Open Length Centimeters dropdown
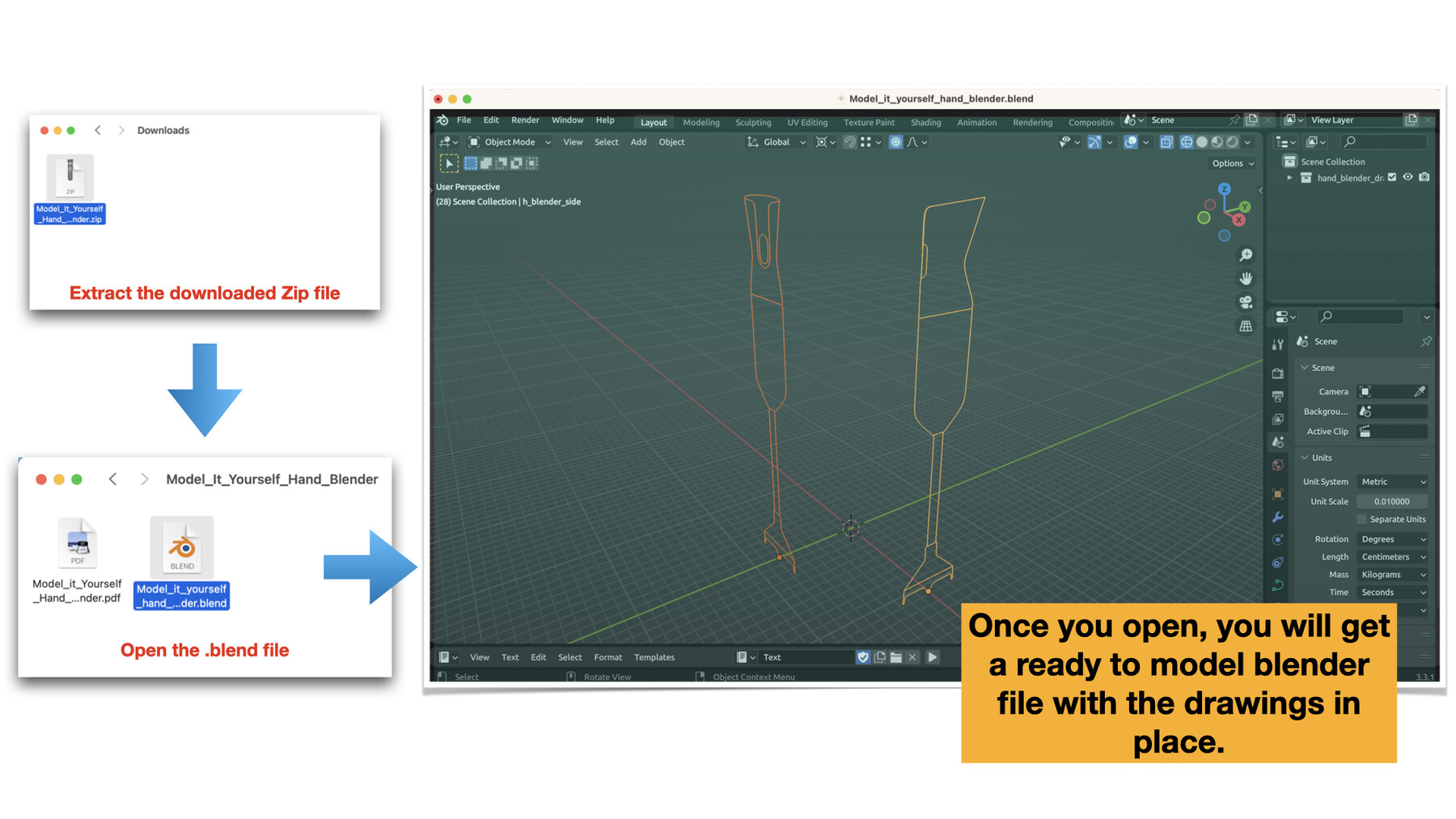 click(x=1393, y=557)
